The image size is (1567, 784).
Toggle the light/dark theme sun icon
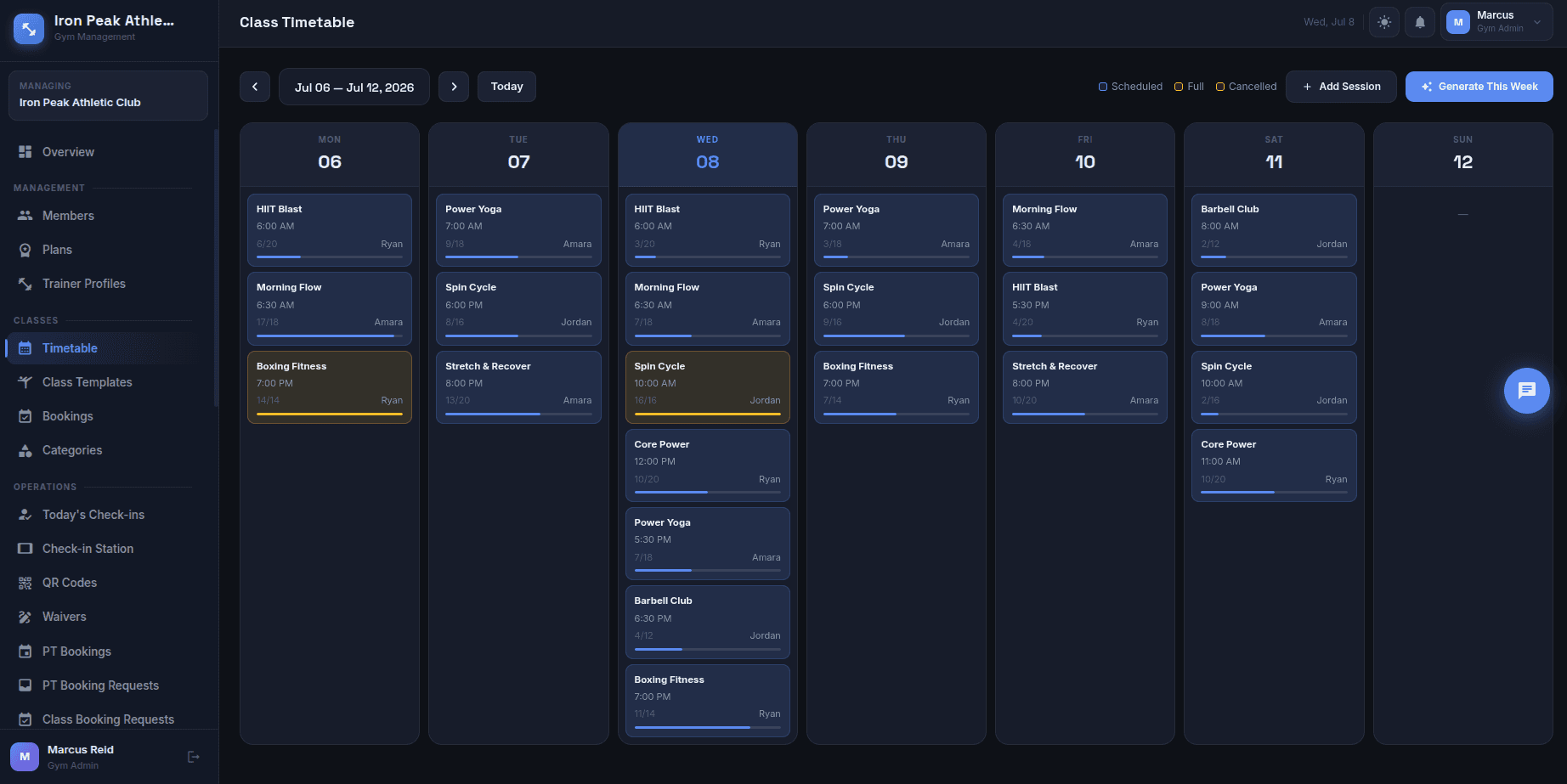point(1384,22)
